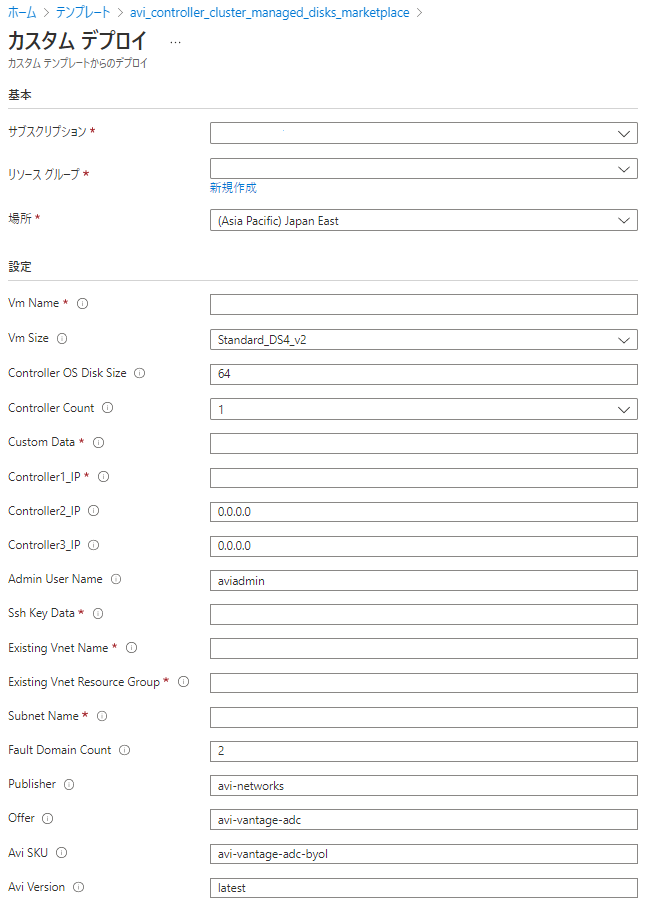646x908 pixels.
Task: Expand the リソース グループ dropdown
Action: [x=424, y=169]
